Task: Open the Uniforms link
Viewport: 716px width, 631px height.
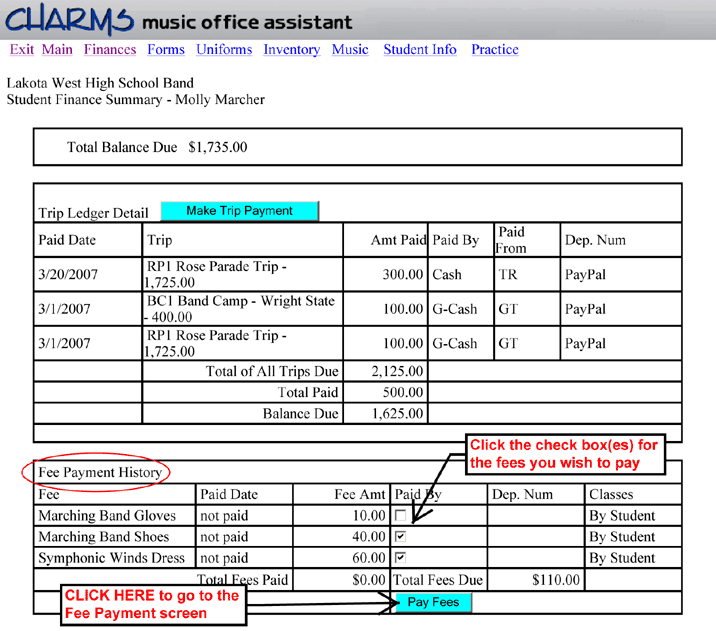Action: coord(224,49)
